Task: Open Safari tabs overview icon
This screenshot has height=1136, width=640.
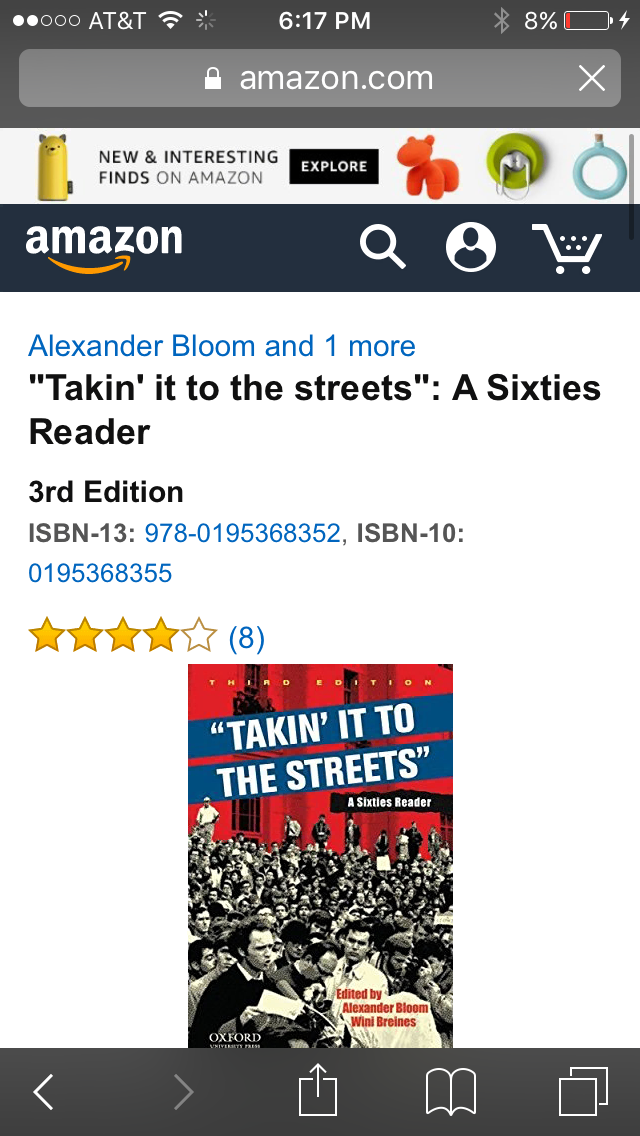Action: (x=583, y=1092)
